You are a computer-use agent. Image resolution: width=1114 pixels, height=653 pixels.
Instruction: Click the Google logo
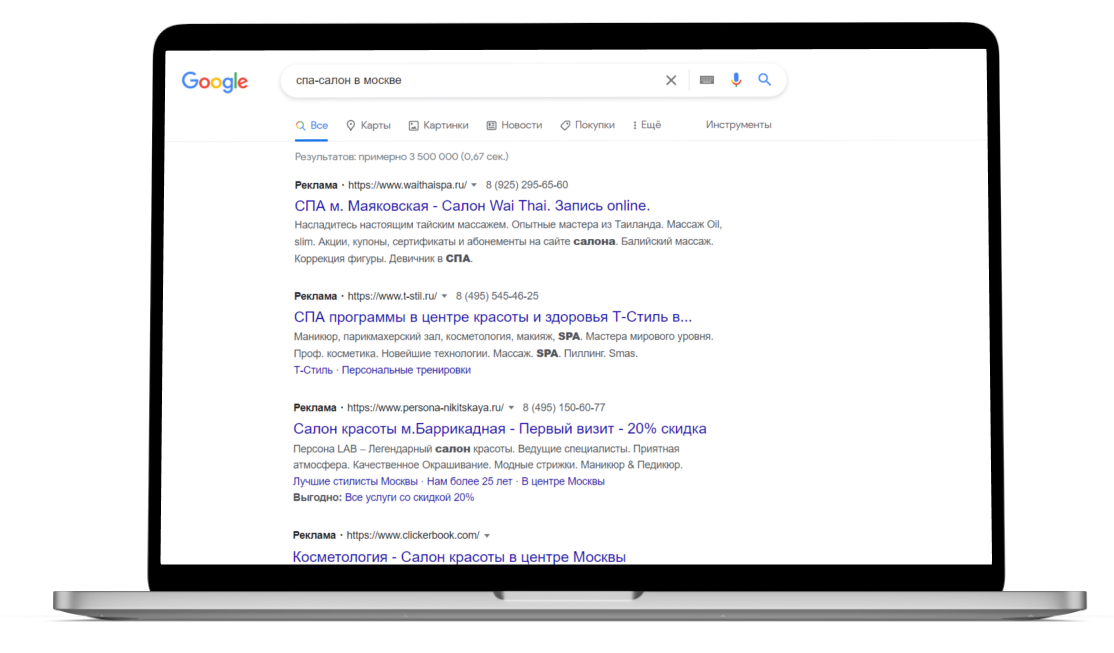point(215,82)
